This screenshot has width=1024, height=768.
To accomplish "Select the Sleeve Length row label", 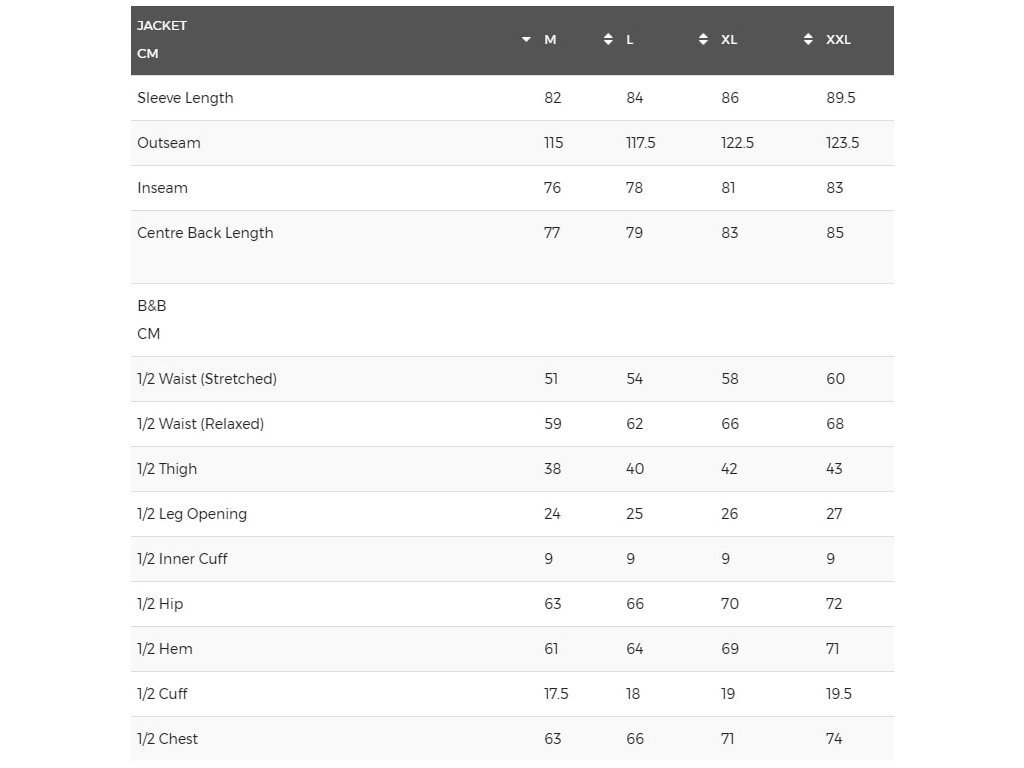I will (x=185, y=98).
